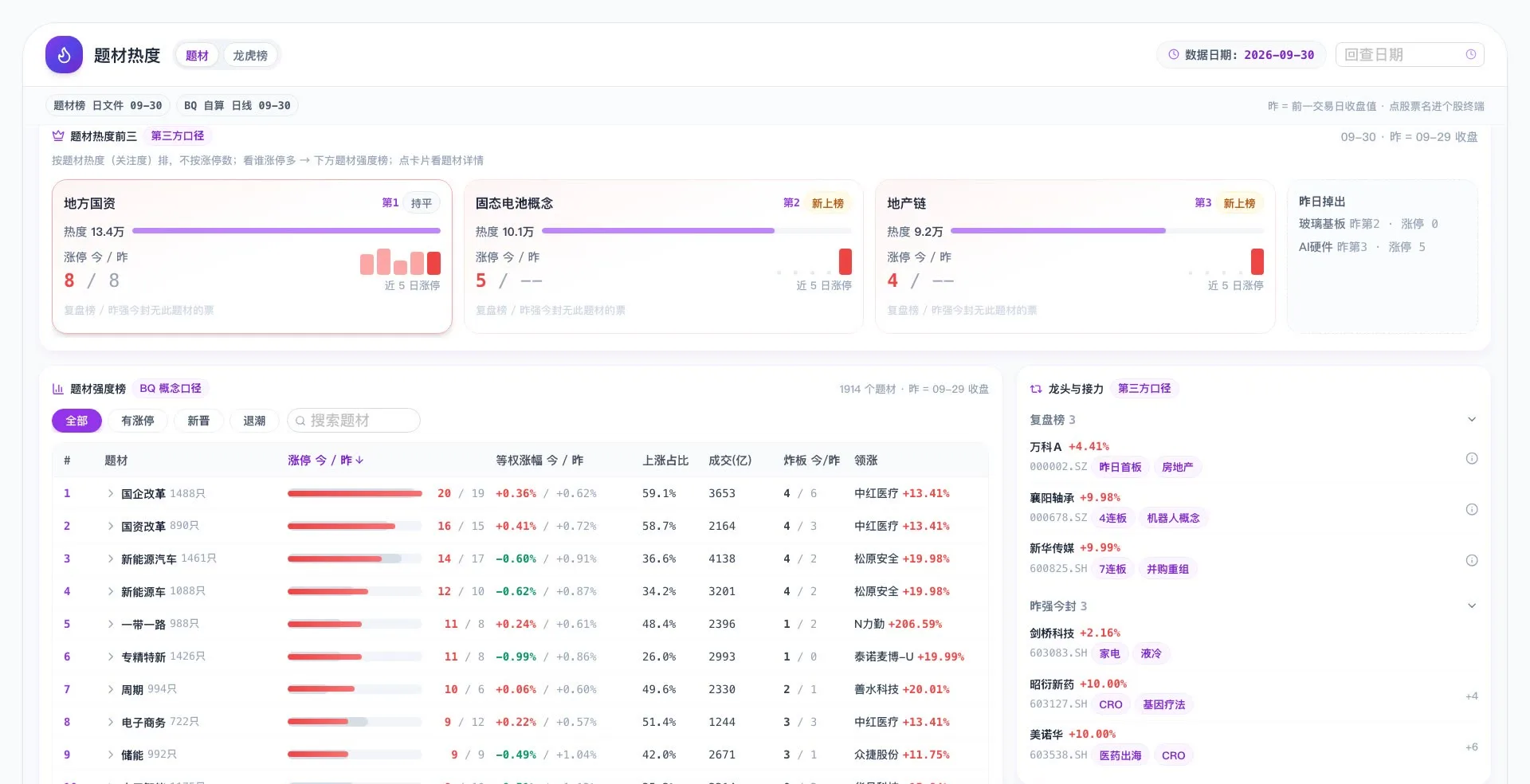Expand the 电子商务 row
1530x784 pixels.
[111, 723]
